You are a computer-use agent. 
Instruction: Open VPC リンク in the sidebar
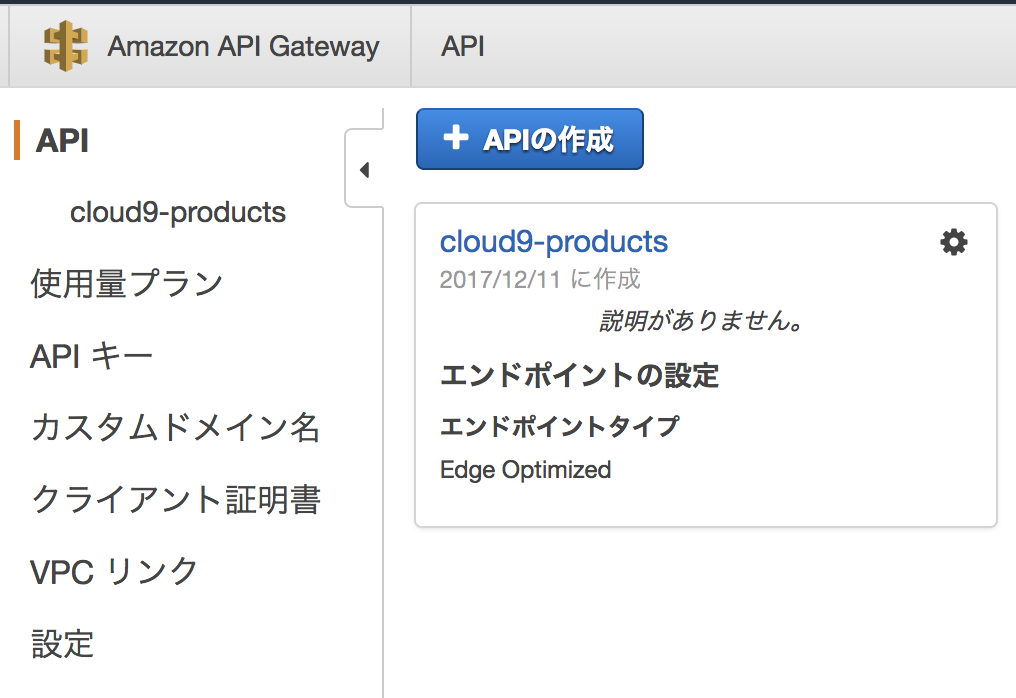point(114,572)
